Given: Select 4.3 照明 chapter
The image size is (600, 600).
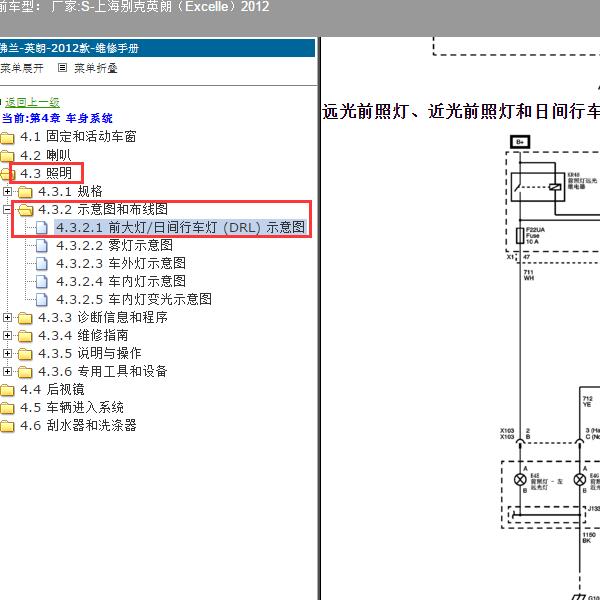Looking at the screenshot, I should [46, 173].
